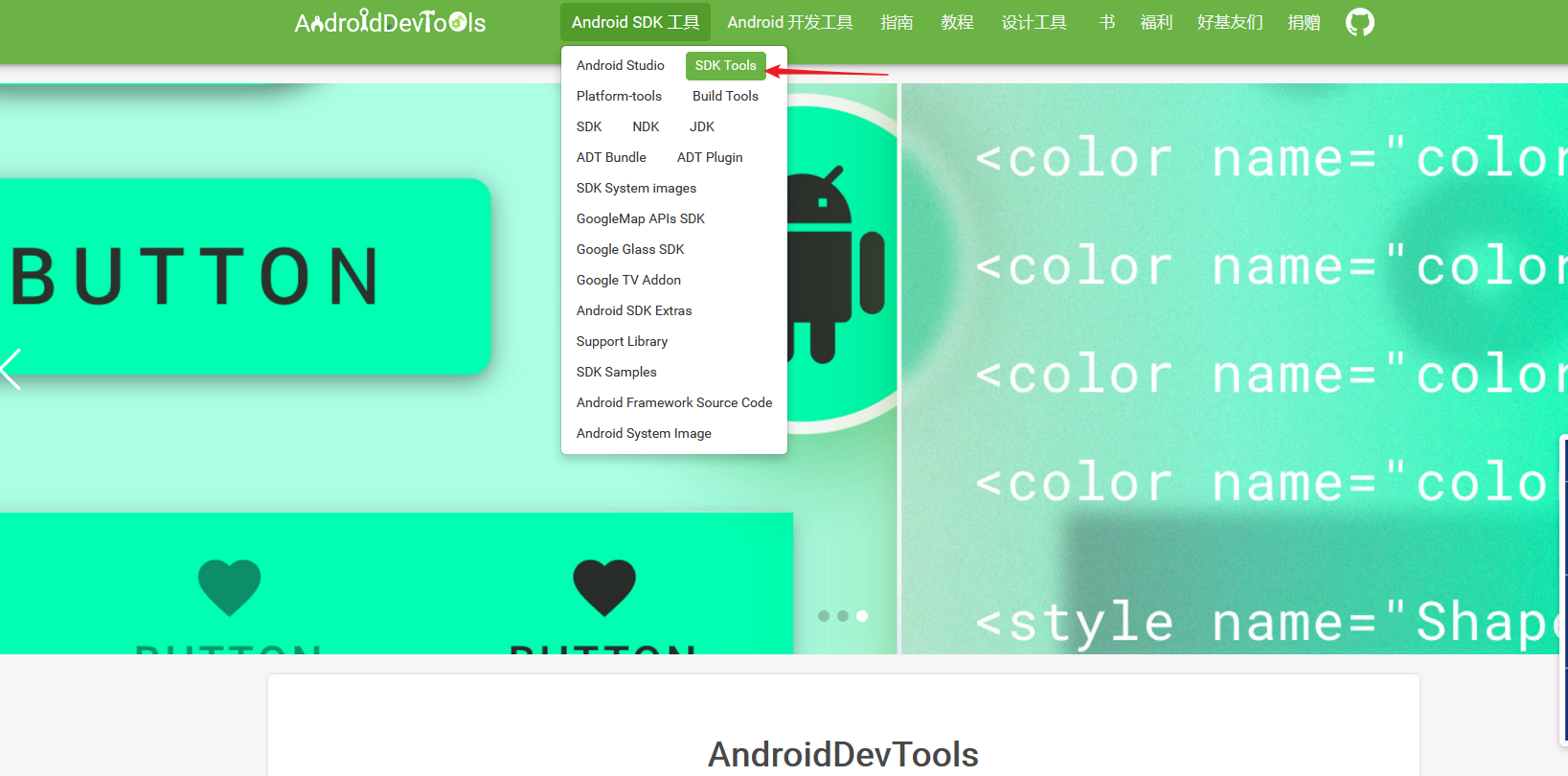Open Android Framework Source Code entry
This screenshot has width=1568, height=776.
click(x=674, y=402)
